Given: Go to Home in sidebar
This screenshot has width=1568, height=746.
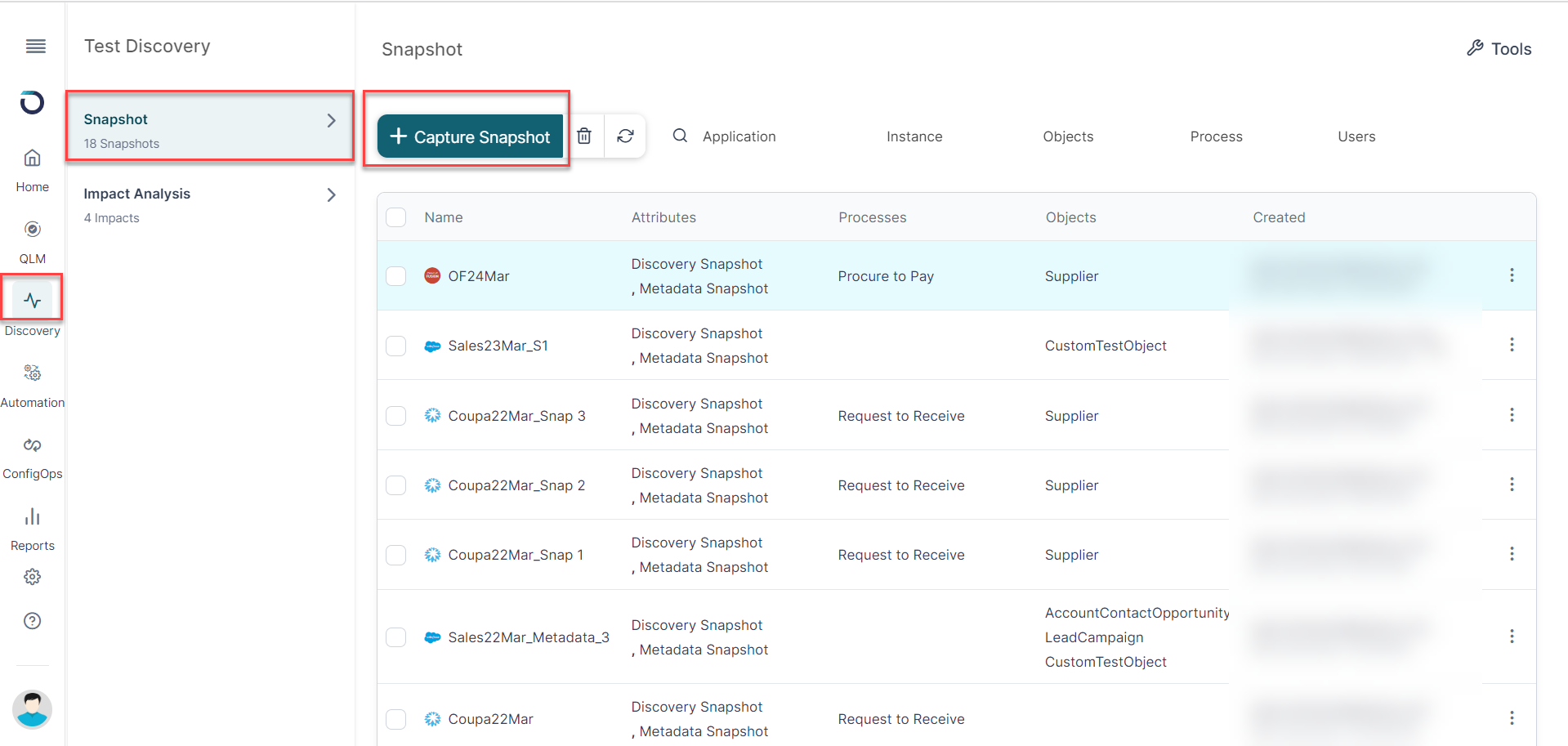Looking at the screenshot, I should 32,169.
